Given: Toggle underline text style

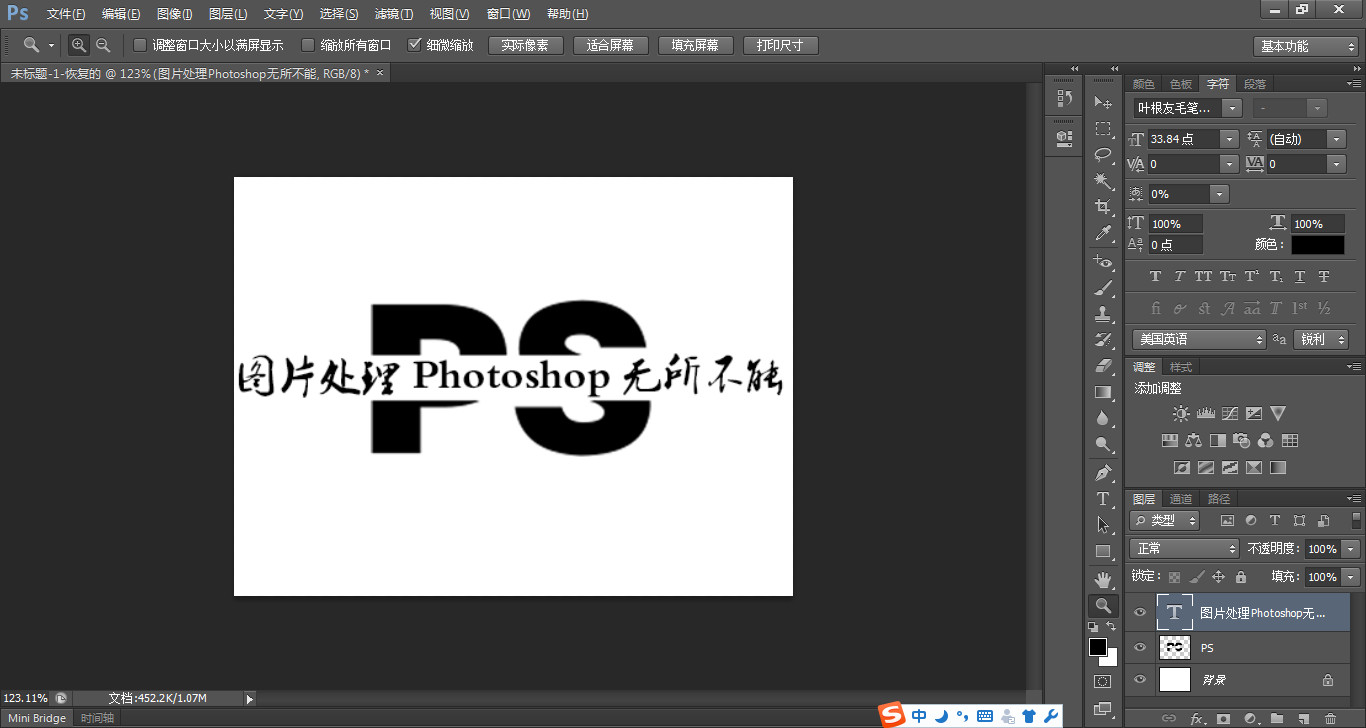Looking at the screenshot, I should pyautogui.click(x=1300, y=276).
